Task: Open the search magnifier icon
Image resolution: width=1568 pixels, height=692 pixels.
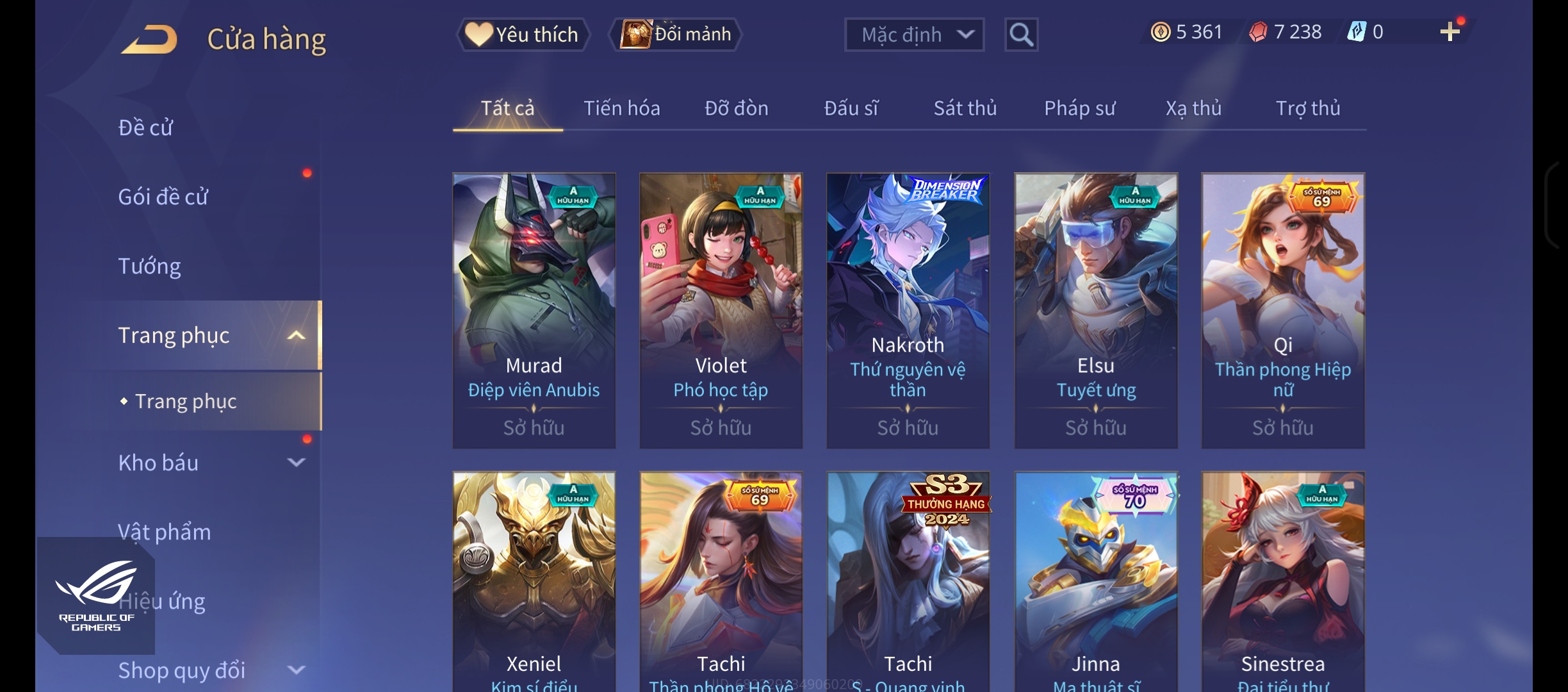Action: pyautogui.click(x=1021, y=35)
